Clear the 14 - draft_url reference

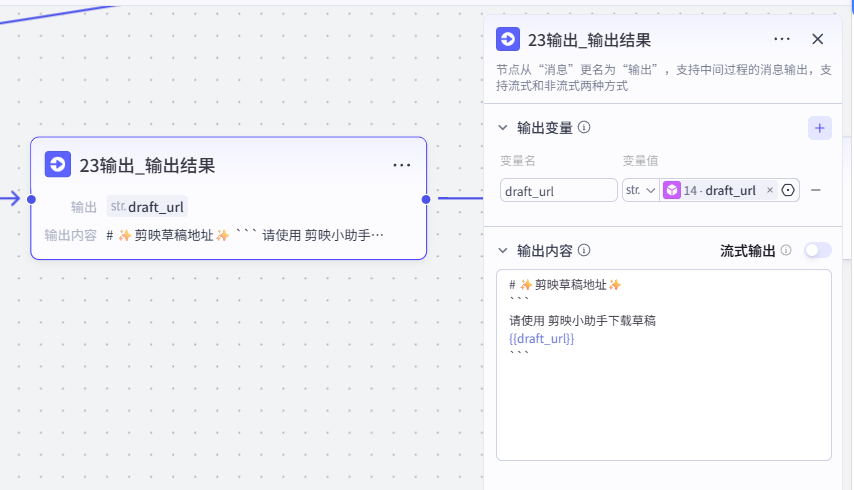[x=770, y=190]
